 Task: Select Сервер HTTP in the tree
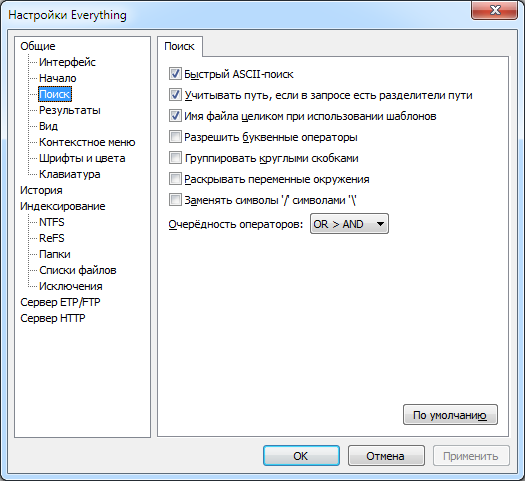tap(53, 318)
